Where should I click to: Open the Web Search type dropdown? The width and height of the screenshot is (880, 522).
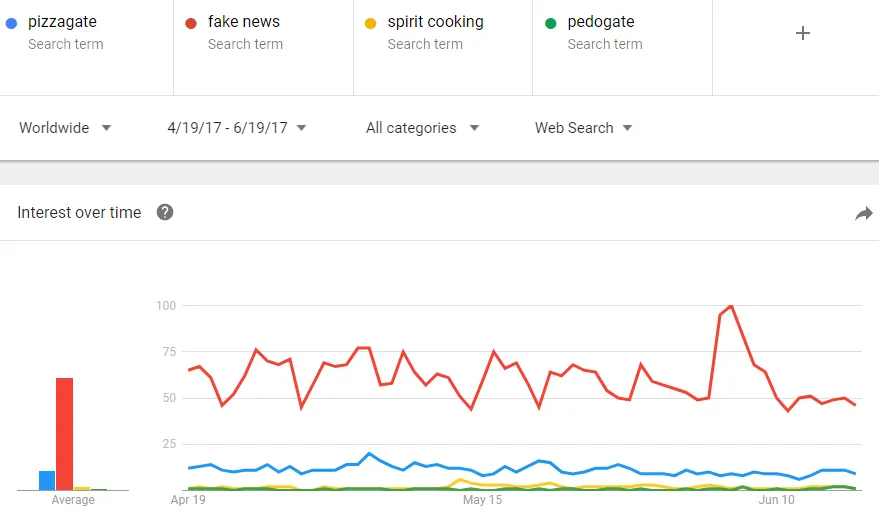point(583,128)
